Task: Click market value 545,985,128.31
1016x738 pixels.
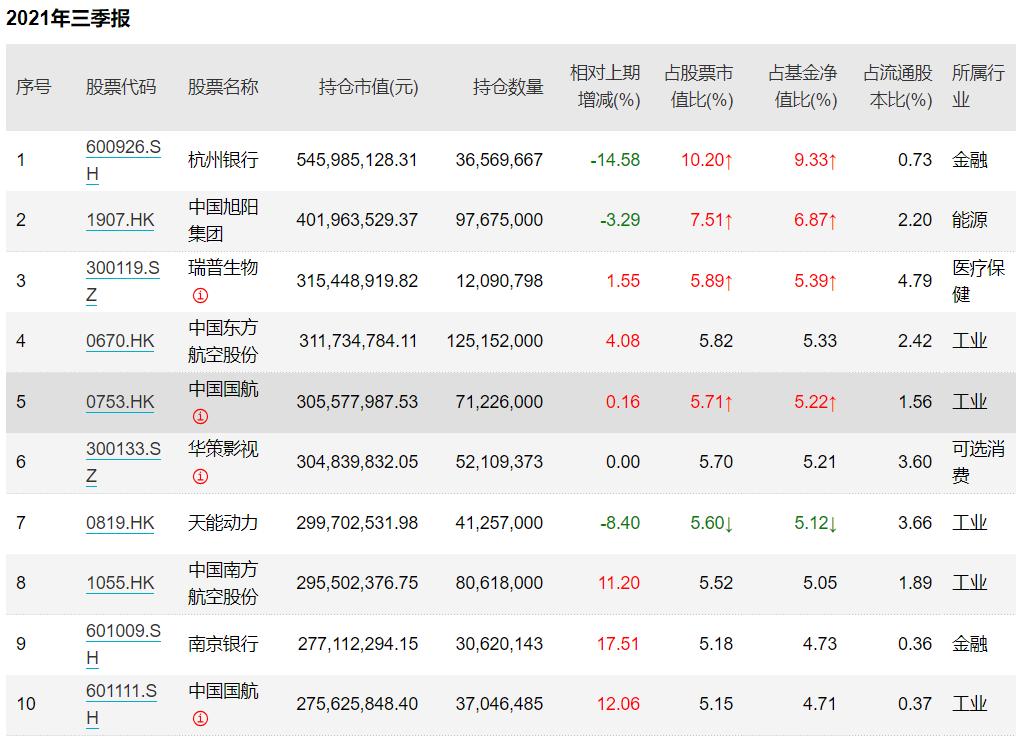Action: coord(357,160)
